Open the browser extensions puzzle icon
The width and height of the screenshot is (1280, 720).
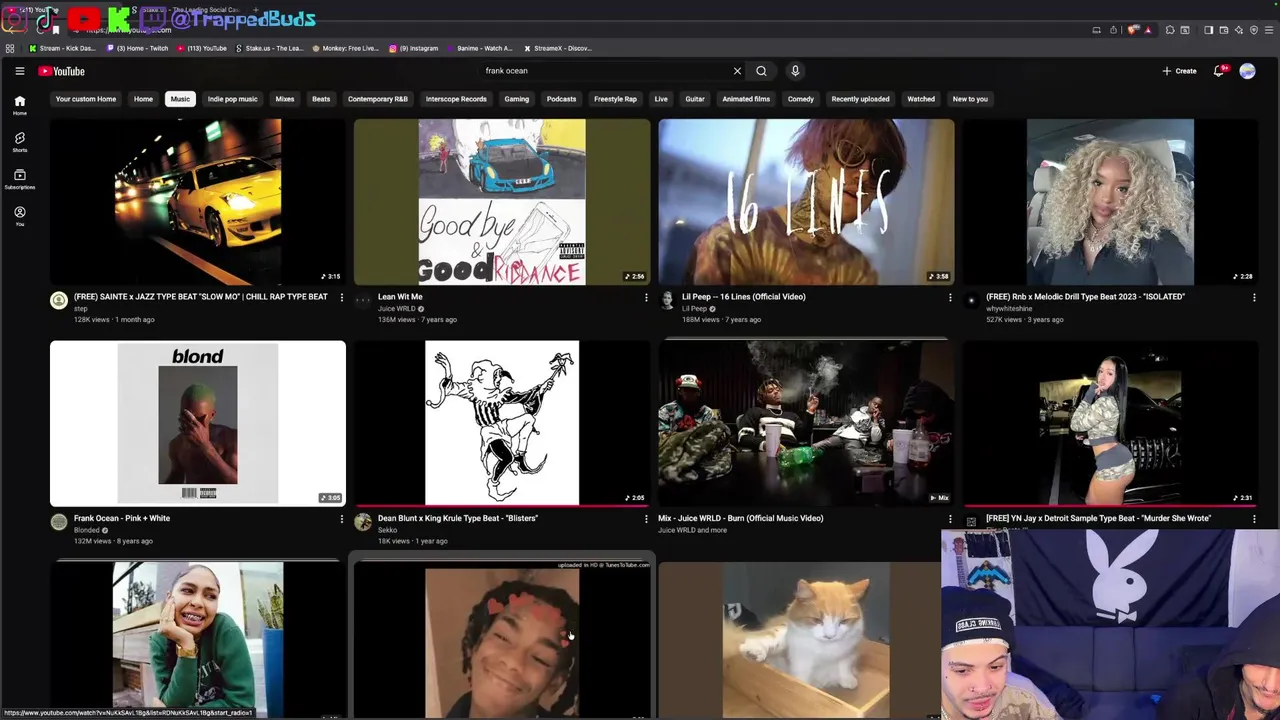pos(1170,30)
